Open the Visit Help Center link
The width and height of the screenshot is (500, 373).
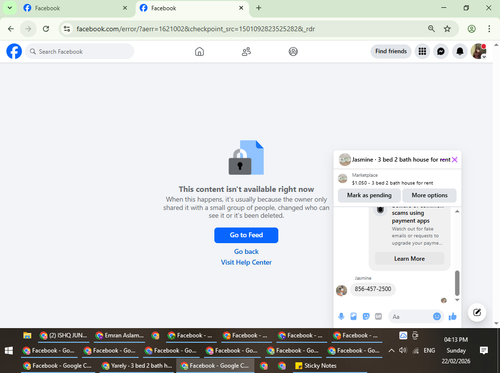point(246,262)
